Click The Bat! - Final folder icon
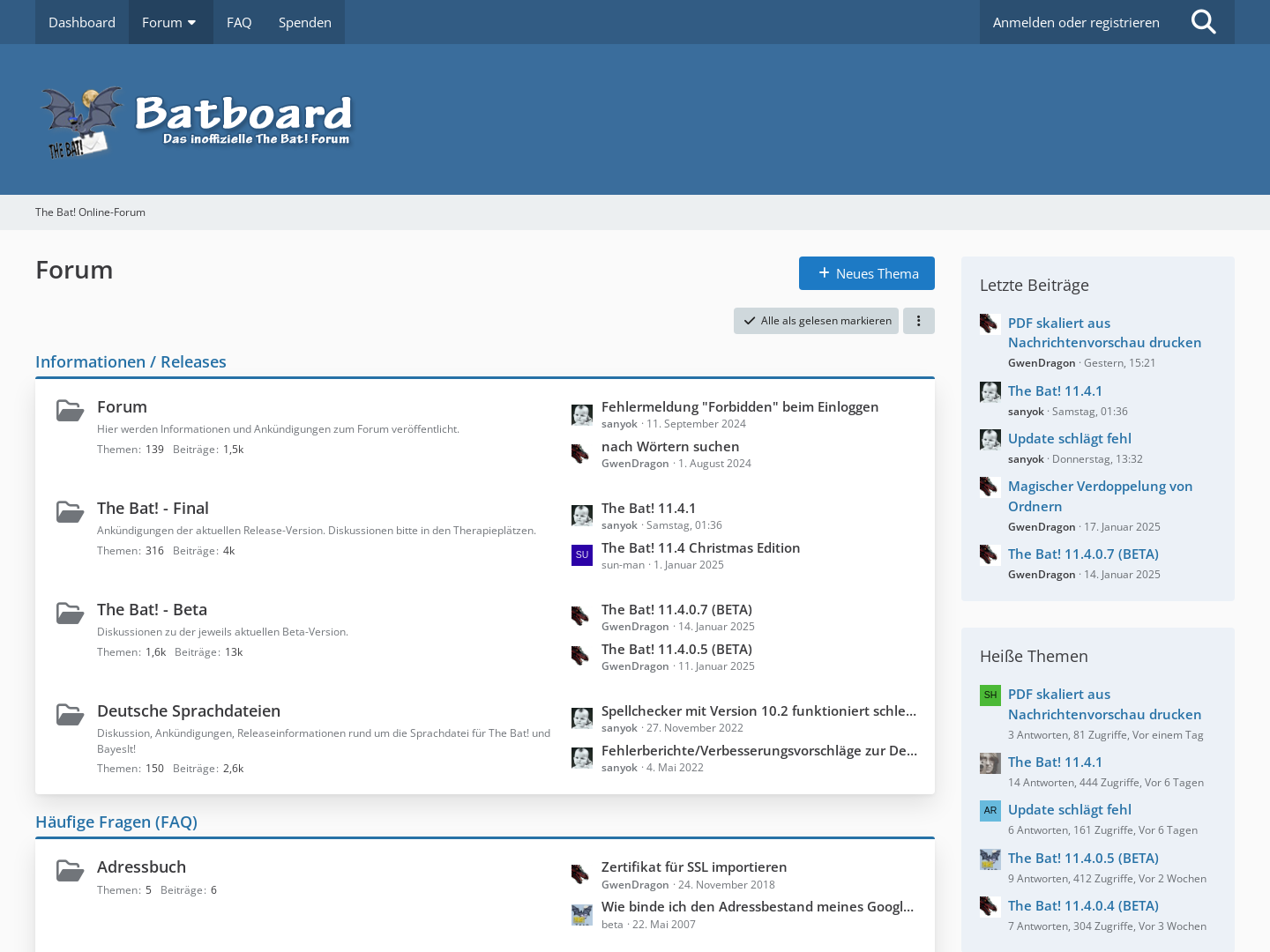 tap(71, 512)
